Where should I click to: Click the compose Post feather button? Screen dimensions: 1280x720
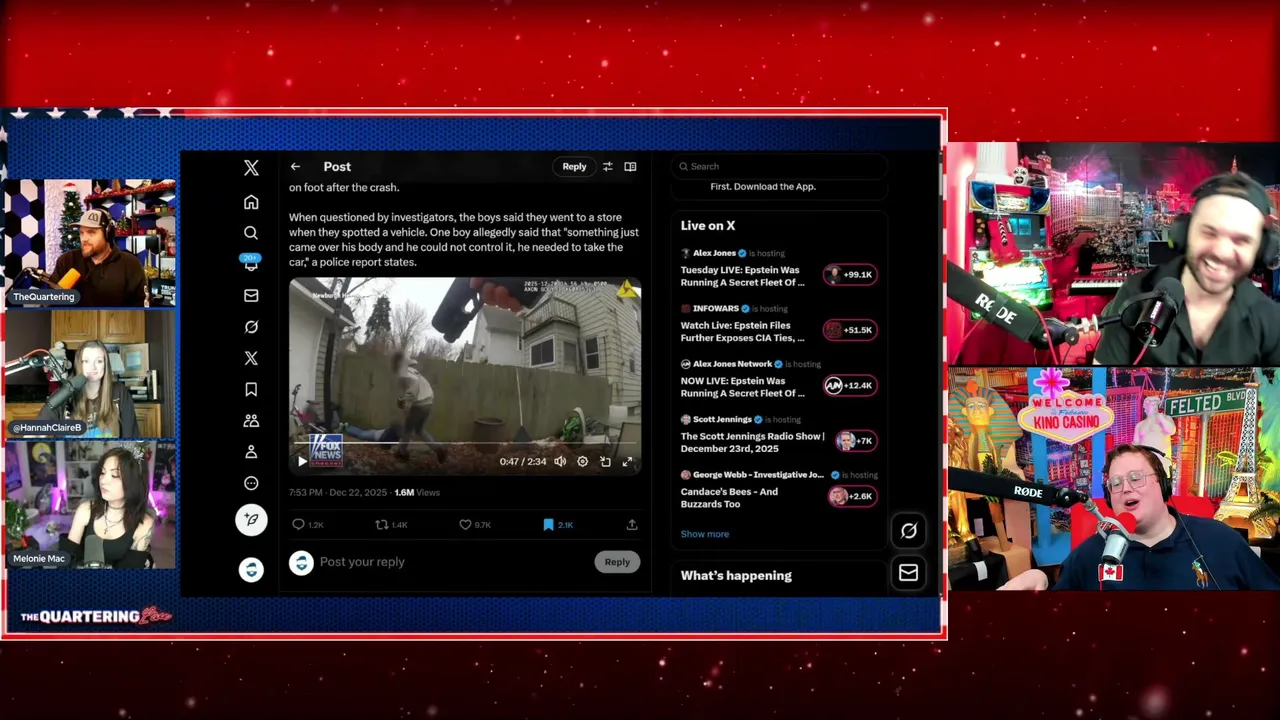point(251,519)
